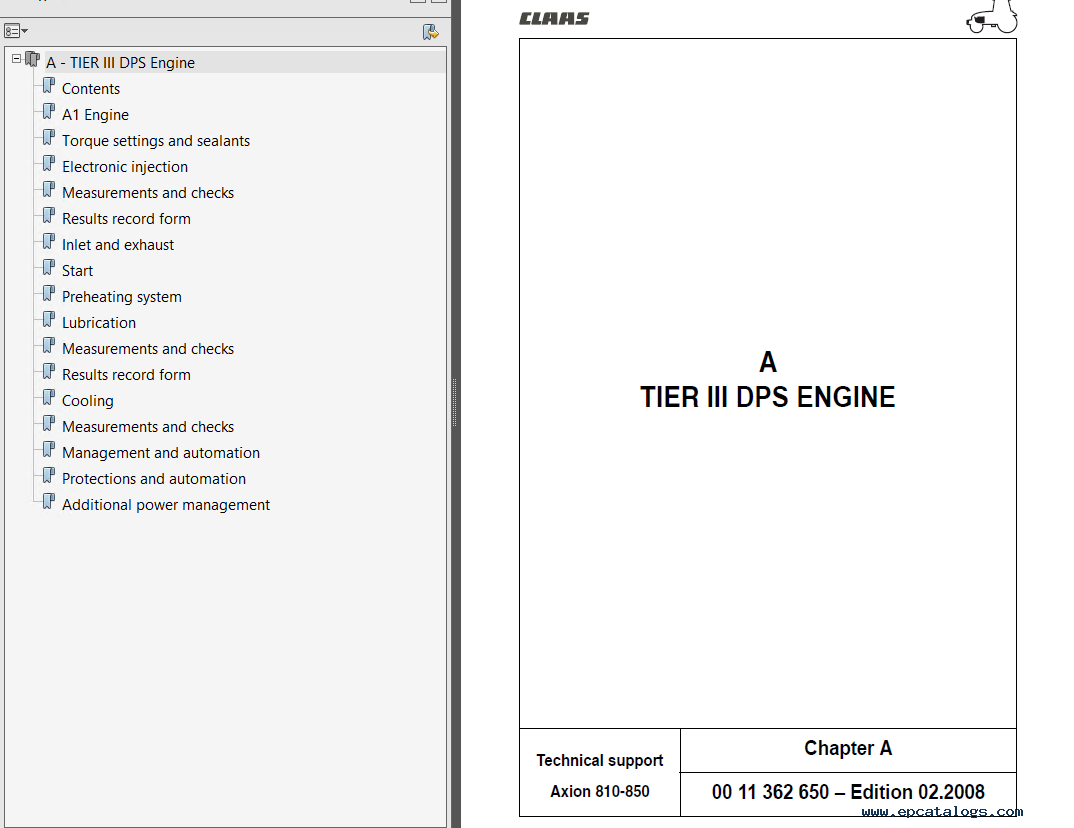The image size is (1074, 828).
Task: Click the find current bookmark icon
Action: 430,32
